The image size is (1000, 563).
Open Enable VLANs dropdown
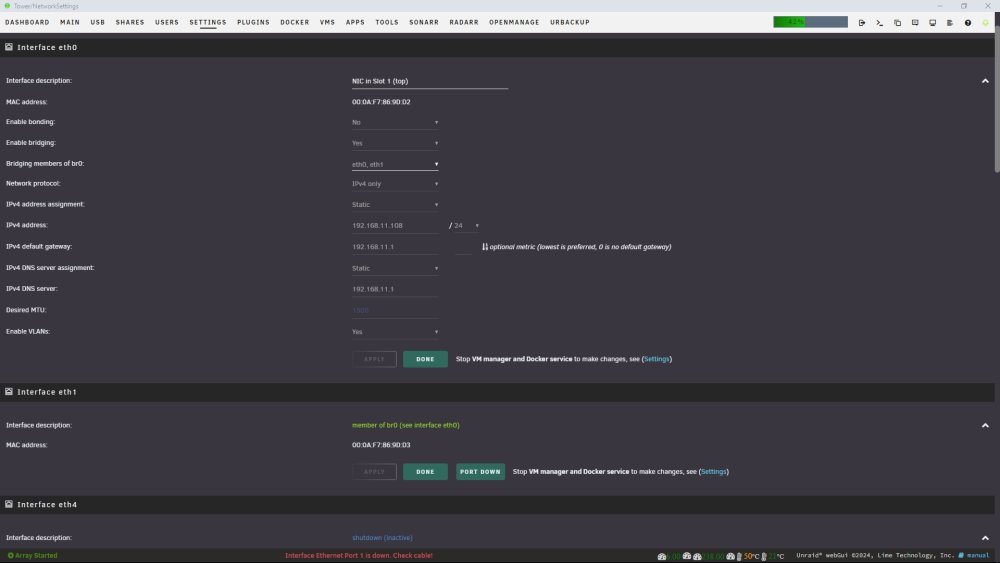[395, 332]
